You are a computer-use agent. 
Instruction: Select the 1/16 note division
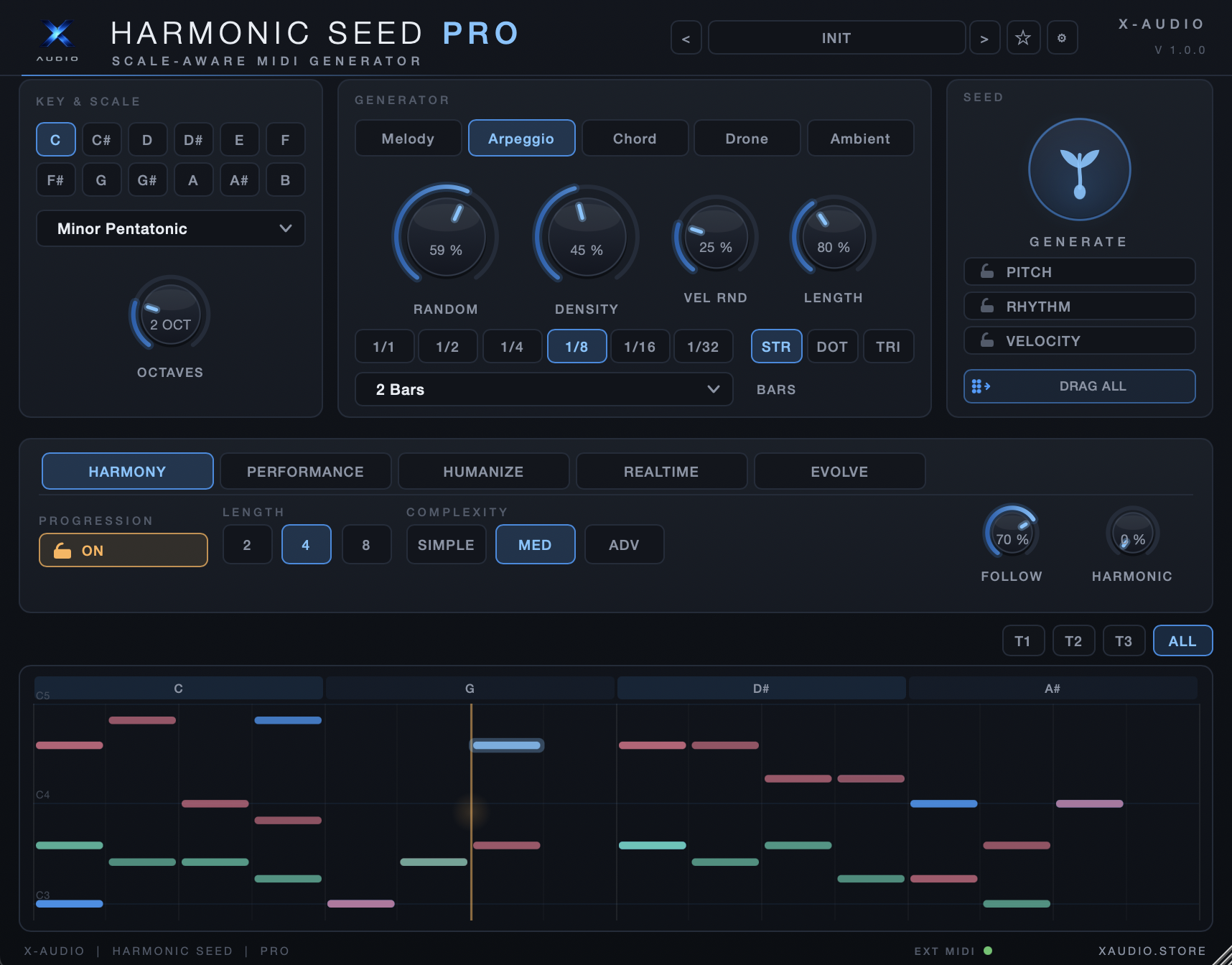coord(640,346)
